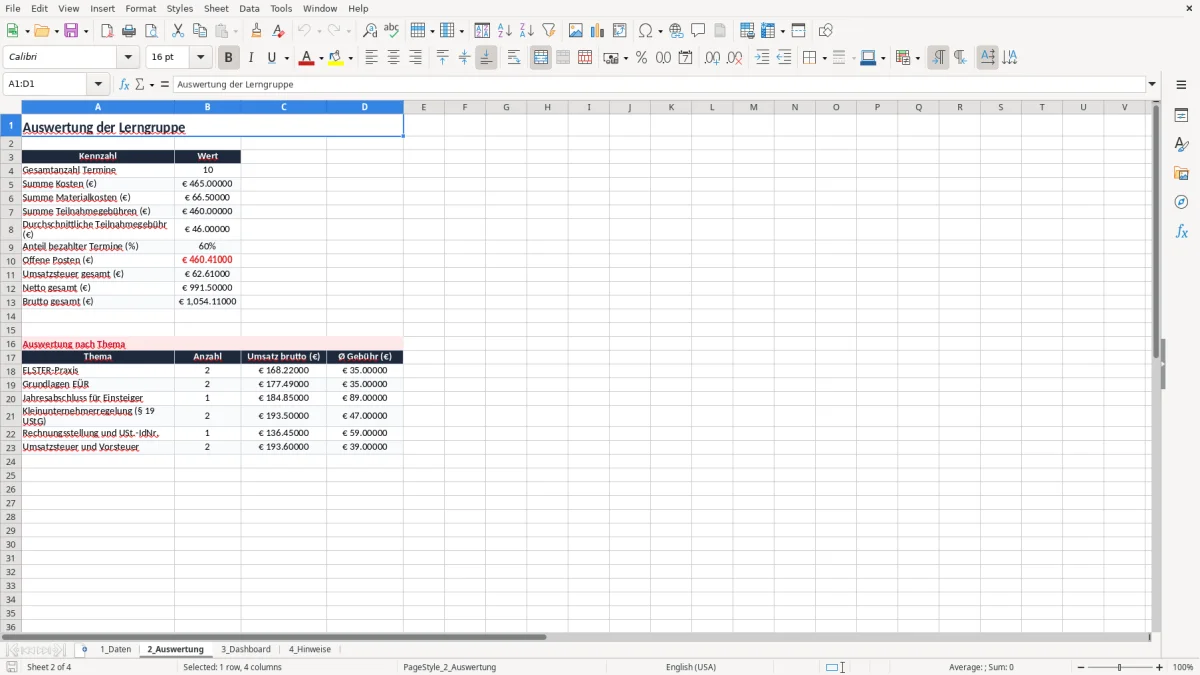Click the 100% zoom level
This screenshot has width=1200, height=675.
tap(1183, 667)
